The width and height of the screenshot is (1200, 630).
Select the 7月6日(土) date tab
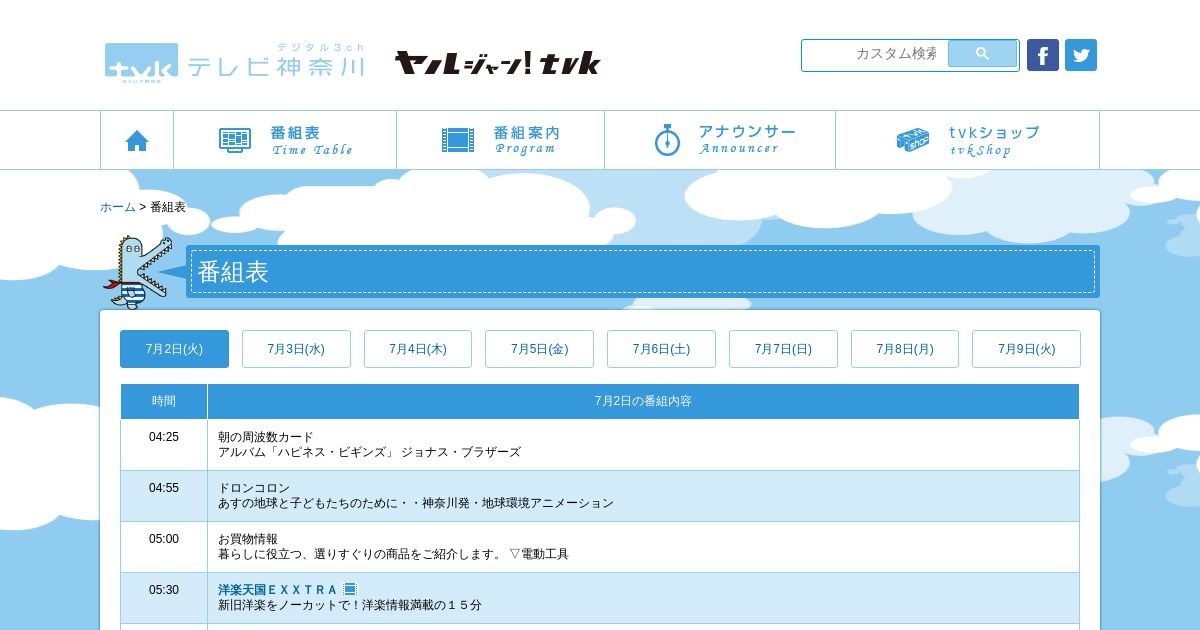pos(661,349)
